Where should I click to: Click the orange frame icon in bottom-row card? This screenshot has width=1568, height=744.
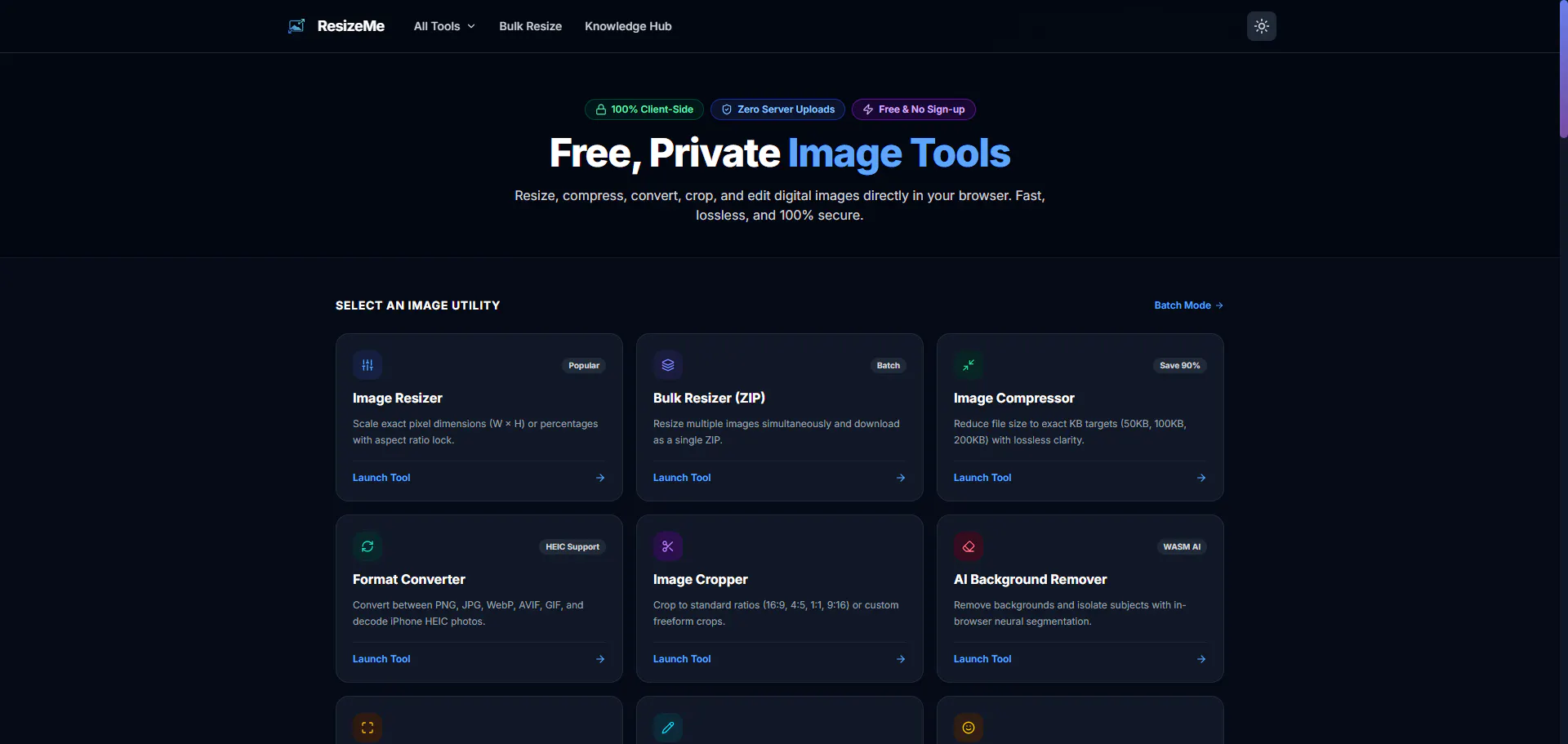[367, 728]
